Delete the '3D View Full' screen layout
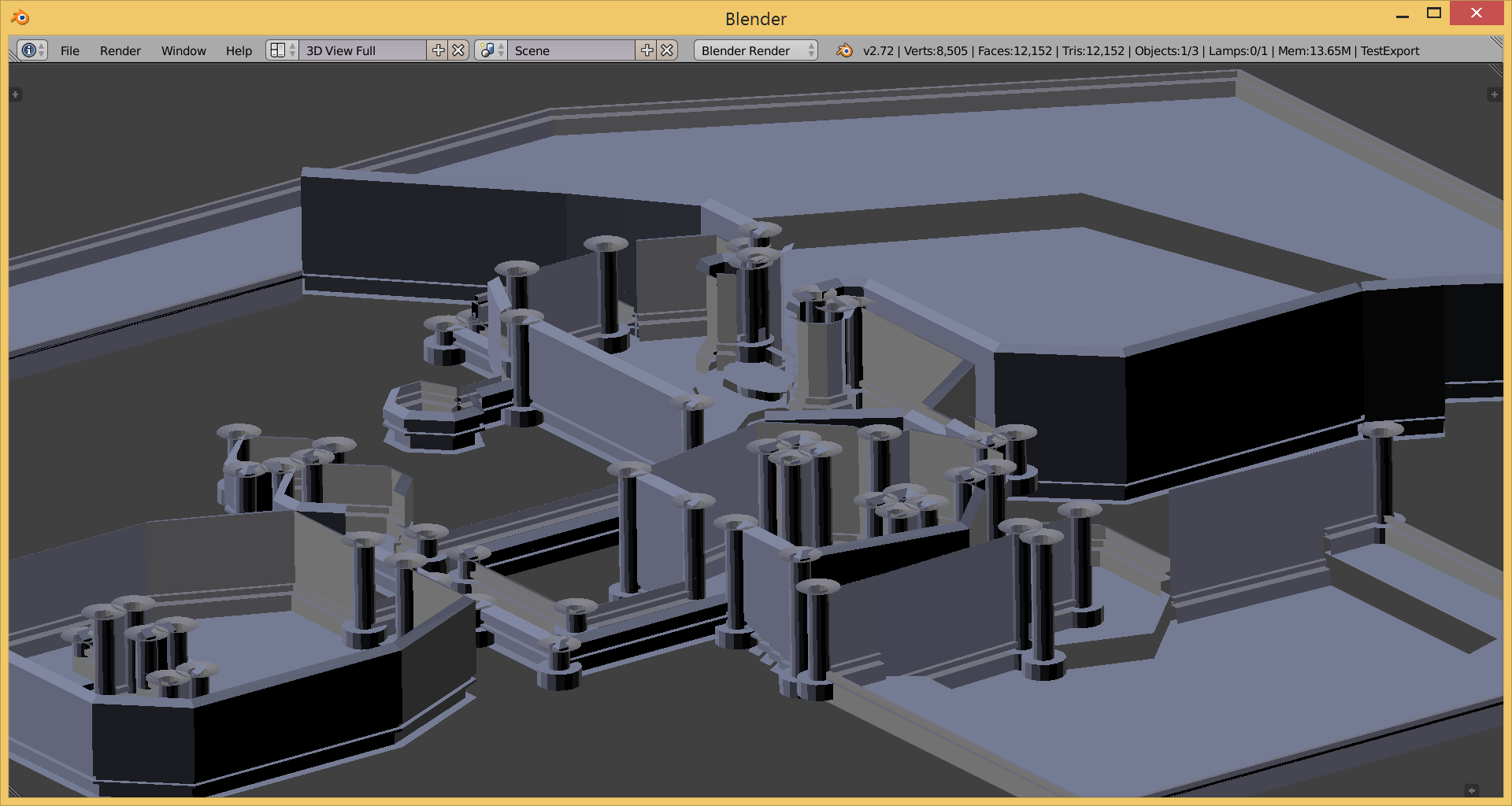The width and height of the screenshot is (1512, 806). (458, 50)
